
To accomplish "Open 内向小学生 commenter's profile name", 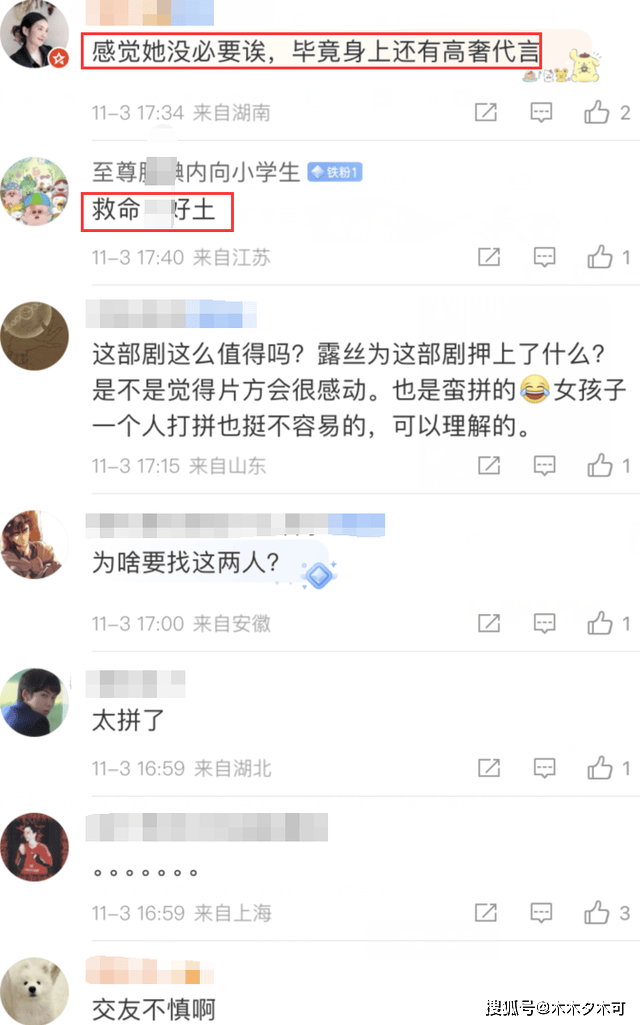I will tap(195, 173).
